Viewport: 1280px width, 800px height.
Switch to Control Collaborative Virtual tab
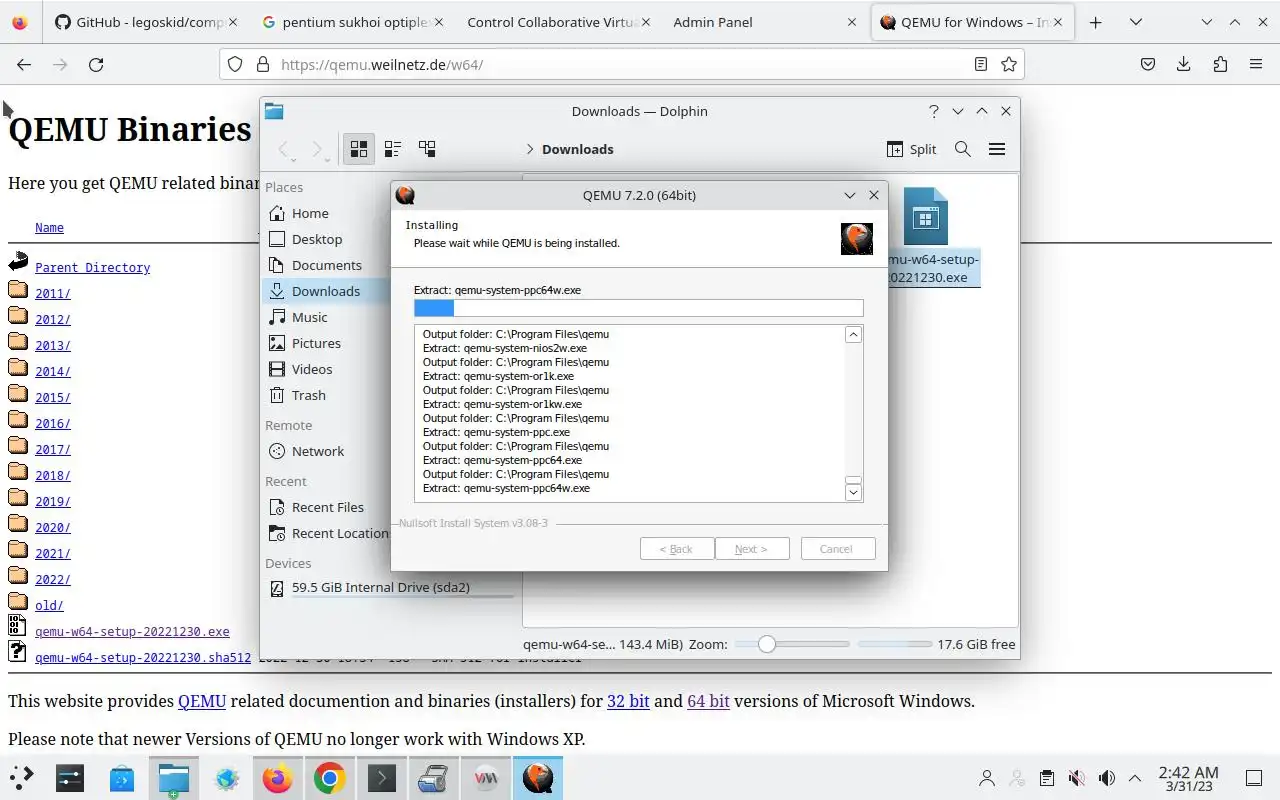coord(556,22)
